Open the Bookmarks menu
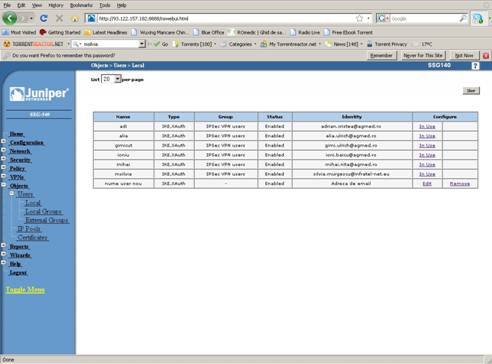This screenshot has width=492, height=364. (81, 5)
